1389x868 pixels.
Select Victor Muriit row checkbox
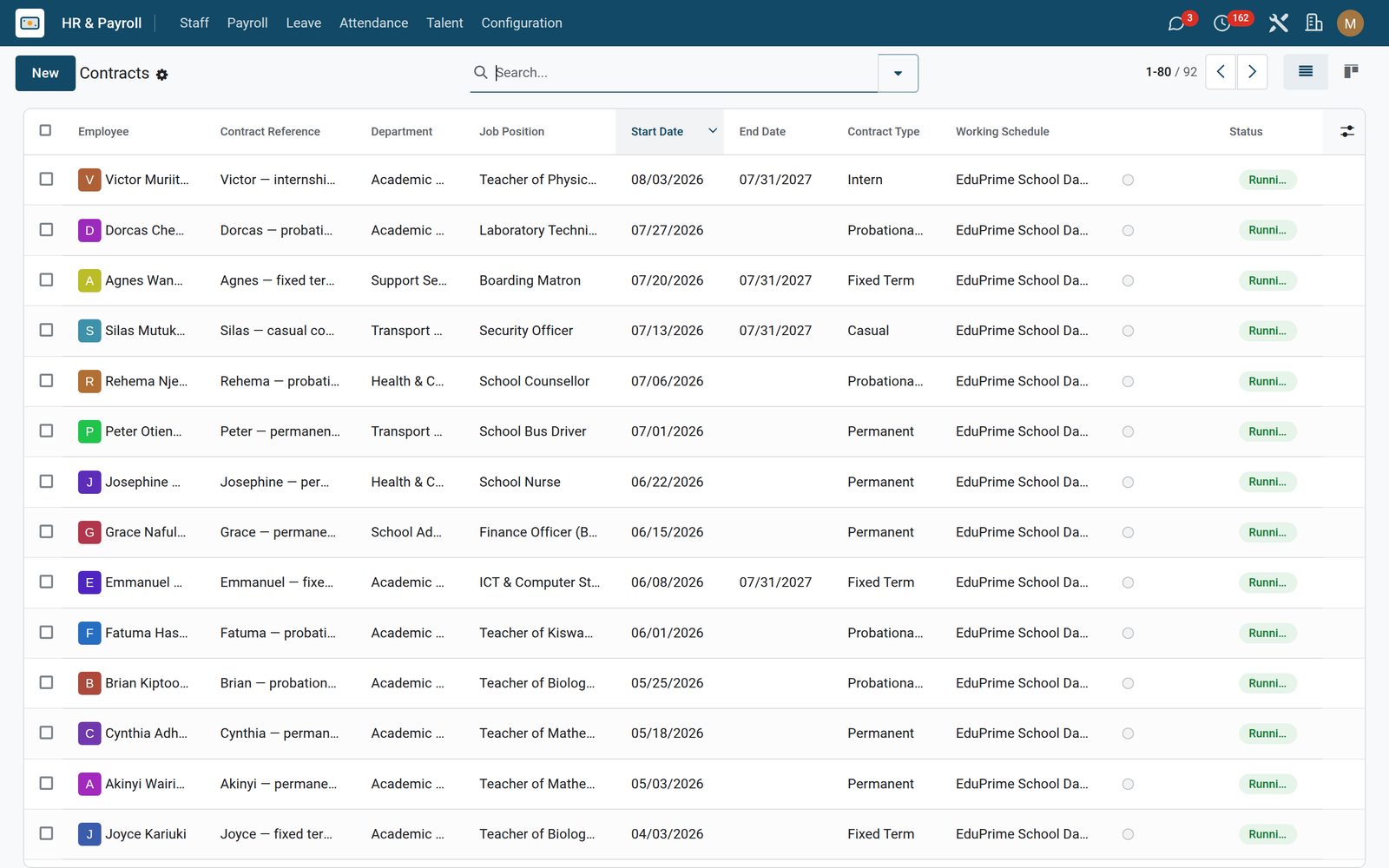click(46, 179)
